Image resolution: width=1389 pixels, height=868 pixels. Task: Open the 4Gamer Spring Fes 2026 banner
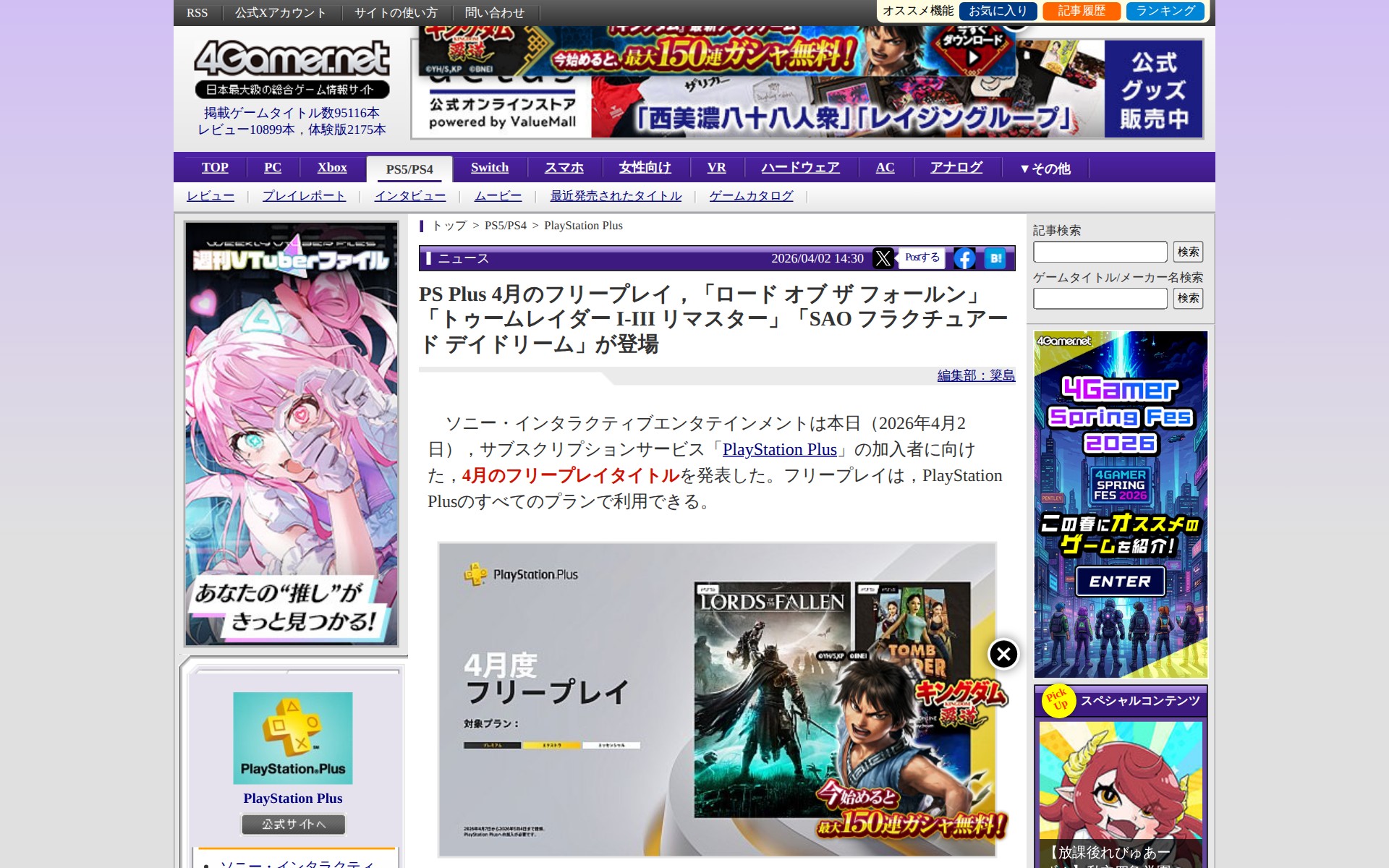[x=1121, y=504]
